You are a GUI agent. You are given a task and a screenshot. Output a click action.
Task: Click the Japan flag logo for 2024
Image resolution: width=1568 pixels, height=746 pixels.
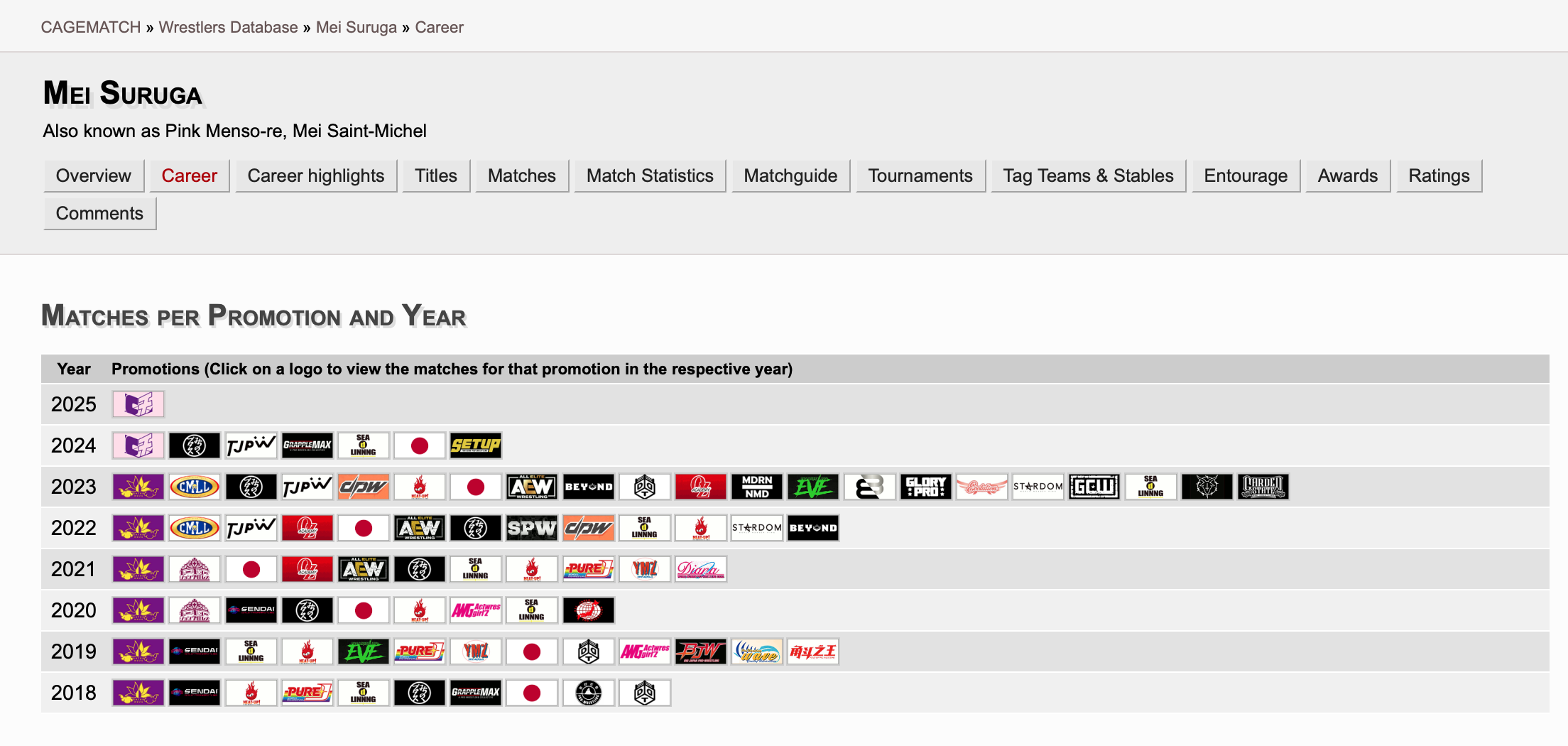pos(420,445)
